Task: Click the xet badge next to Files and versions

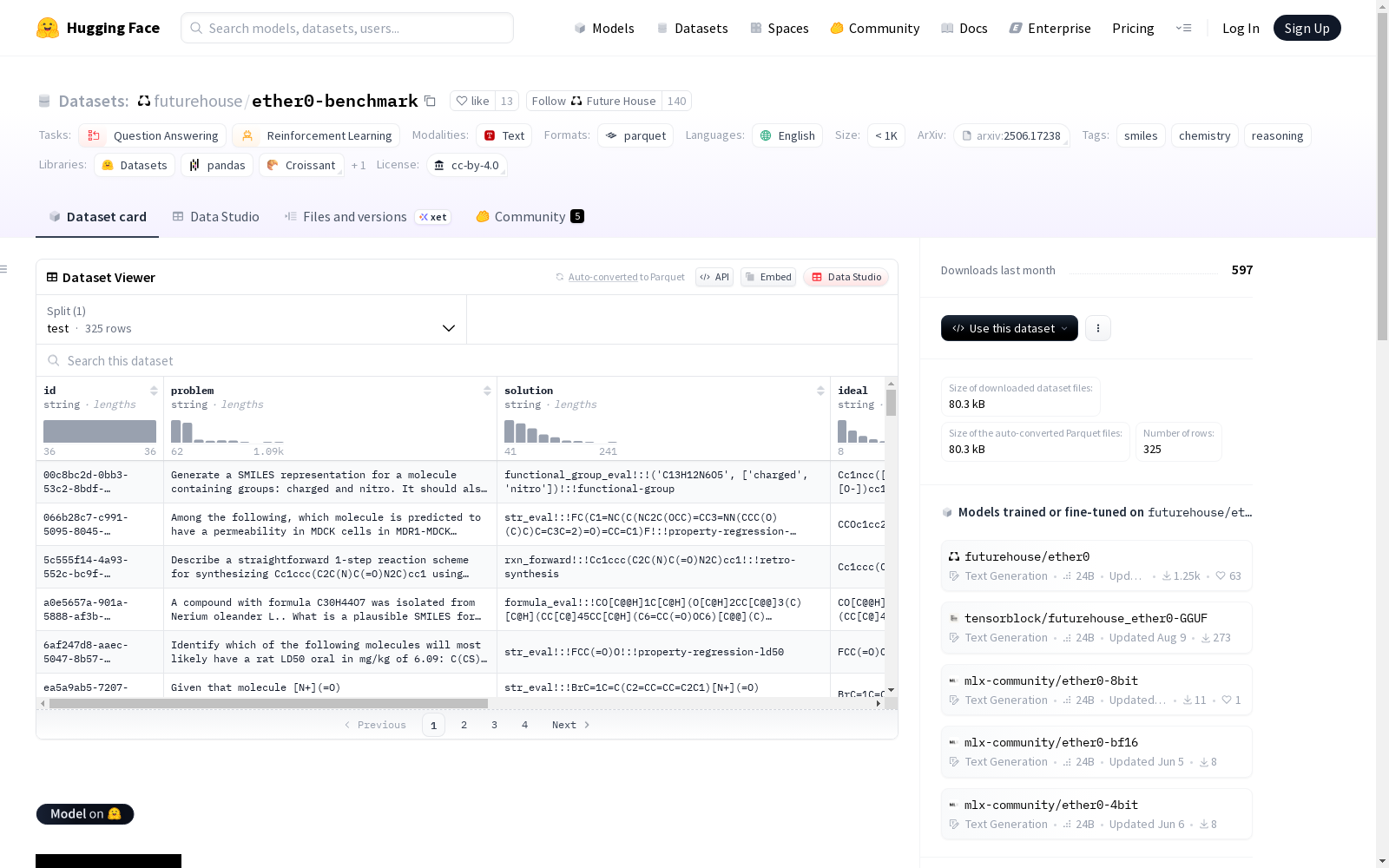Action: [432, 217]
